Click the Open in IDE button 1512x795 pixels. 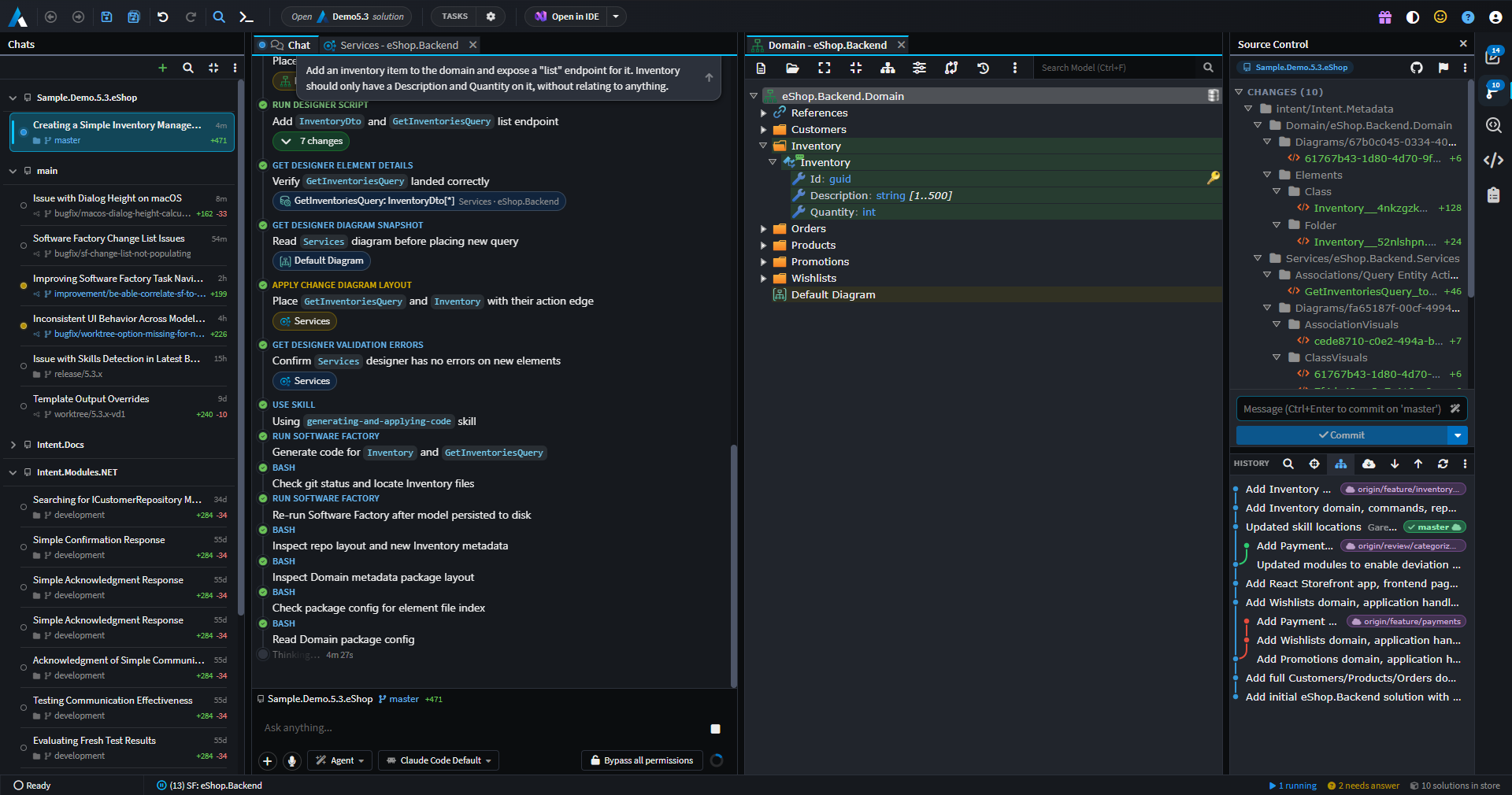point(567,17)
